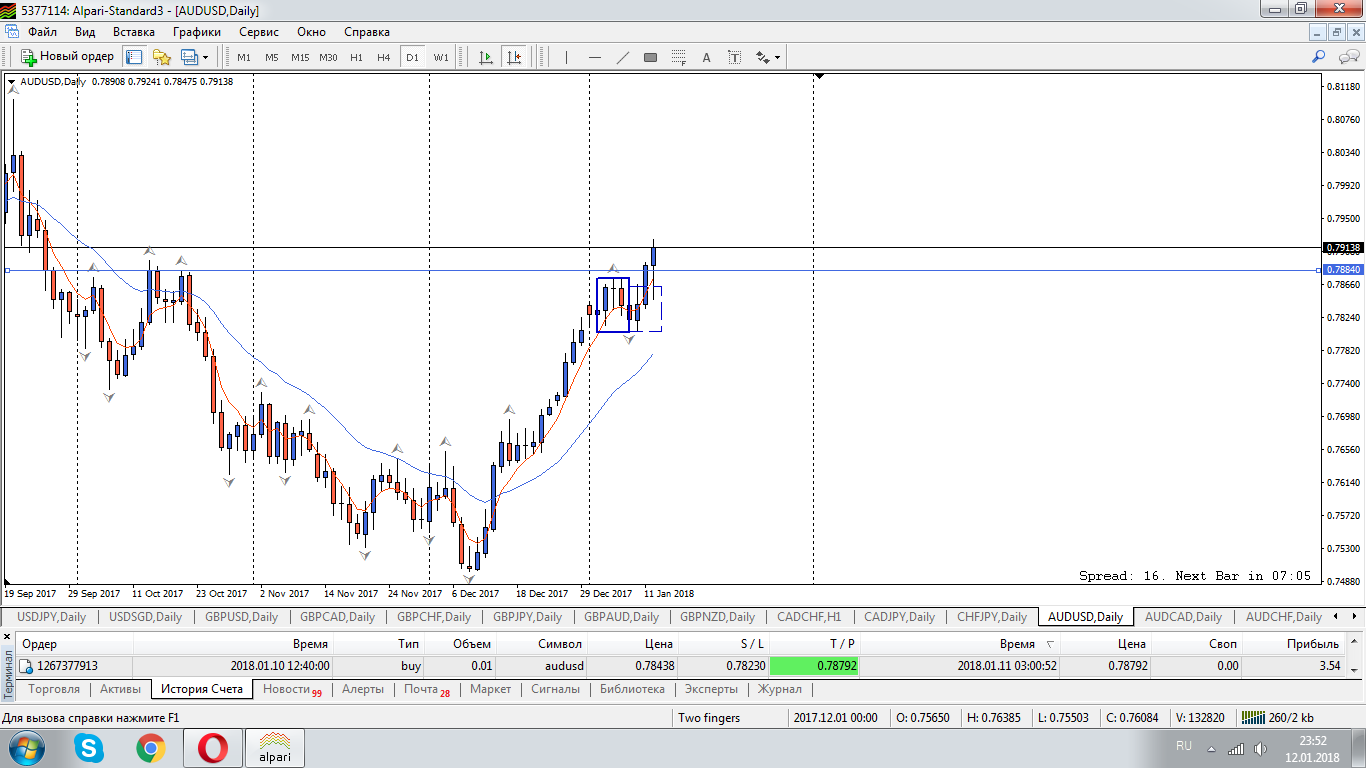This screenshot has height=768, width=1366.
Task: Click the green T/P cell 0.78792
Action: pyautogui.click(x=814, y=665)
